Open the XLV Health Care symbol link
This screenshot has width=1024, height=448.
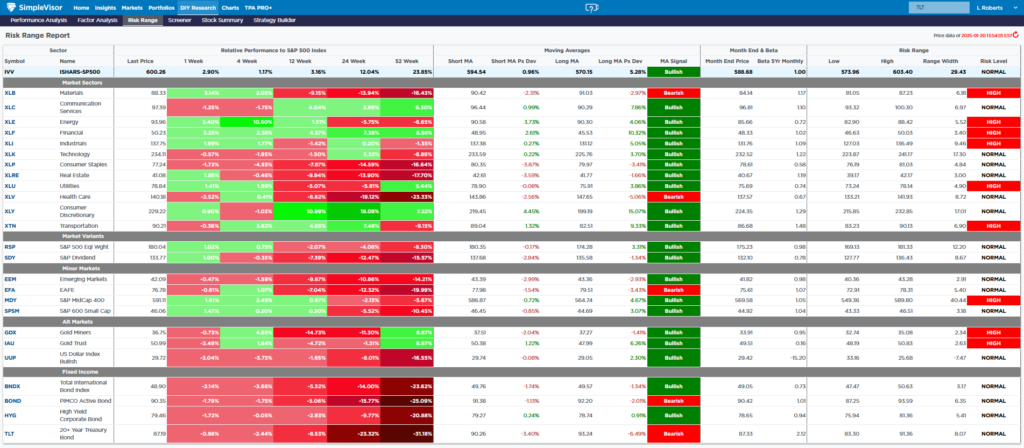coord(9,197)
